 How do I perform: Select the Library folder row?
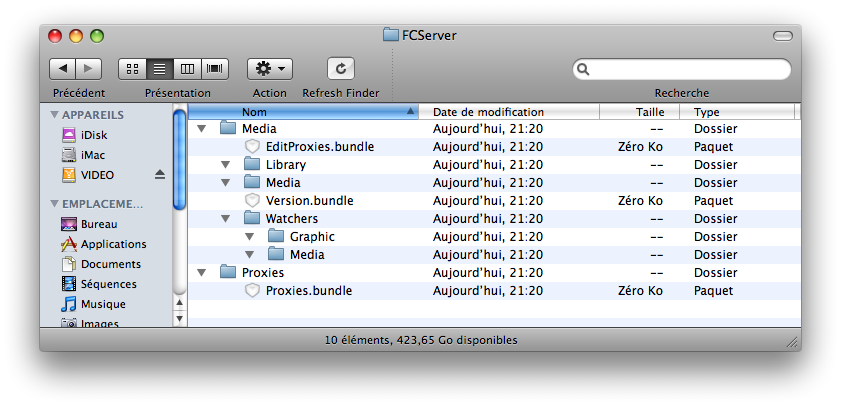(495, 165)
